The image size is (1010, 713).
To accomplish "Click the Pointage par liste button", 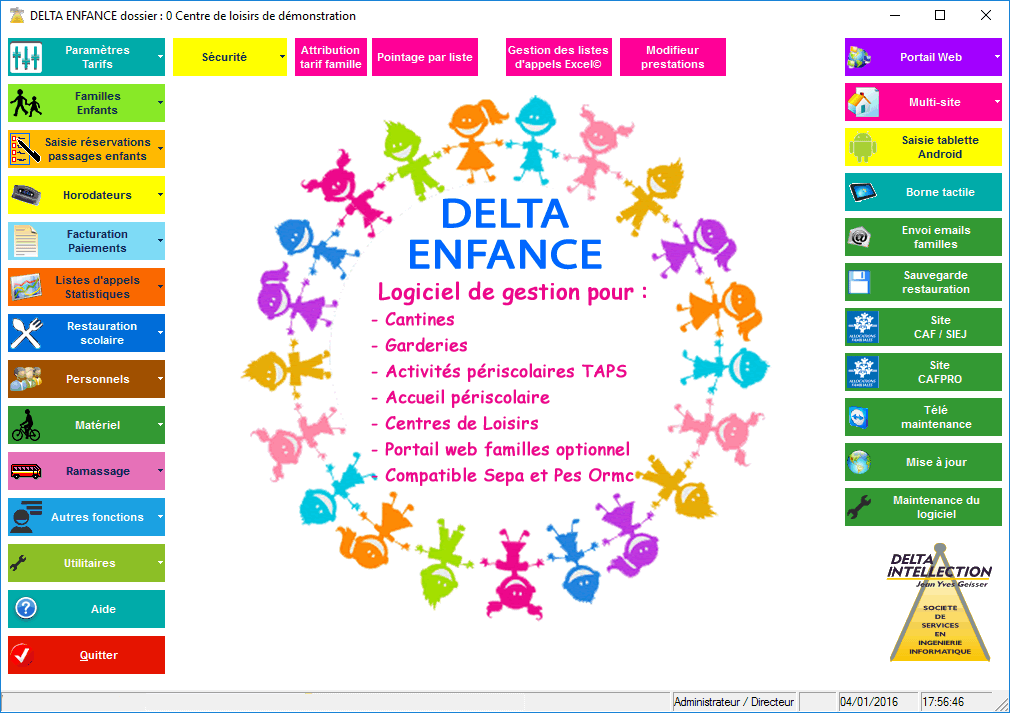I will point(424,58).
